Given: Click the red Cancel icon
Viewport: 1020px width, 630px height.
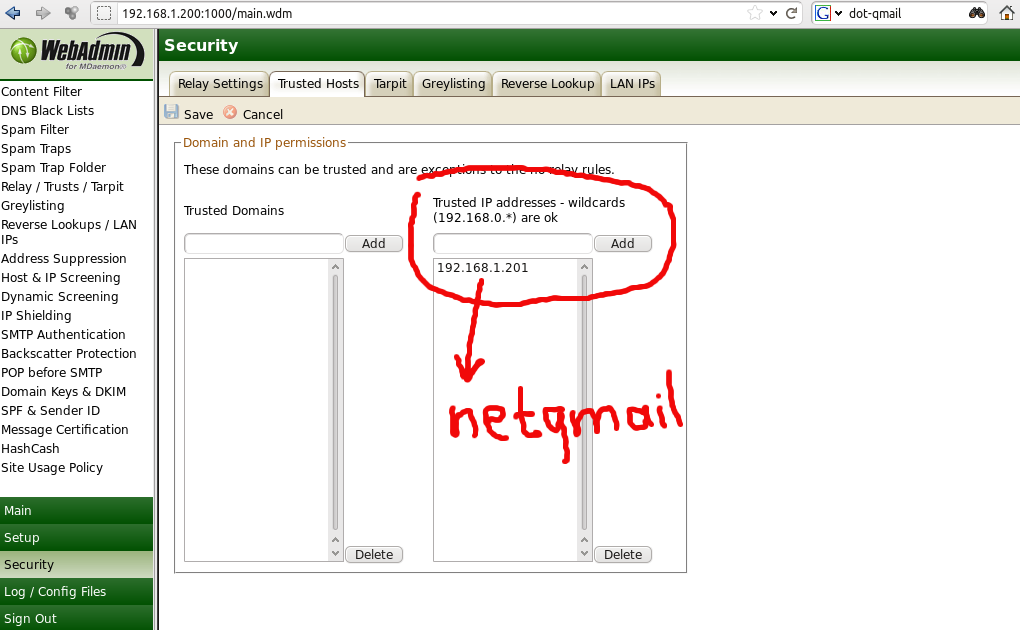Looking at the screenshot, I should 231,113.
